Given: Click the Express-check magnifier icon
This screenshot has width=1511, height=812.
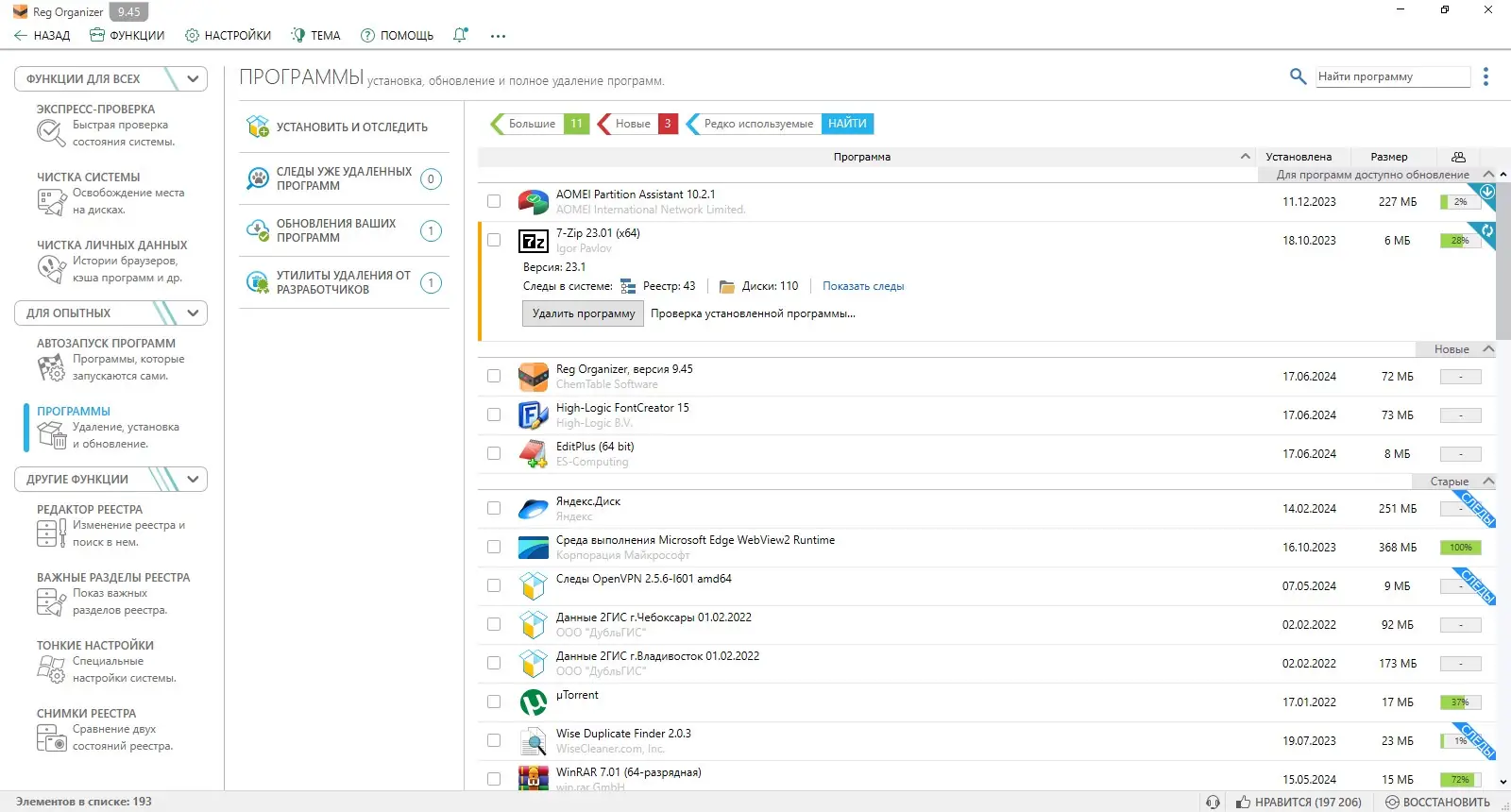Looking at the screenshot, I should 50,133.
